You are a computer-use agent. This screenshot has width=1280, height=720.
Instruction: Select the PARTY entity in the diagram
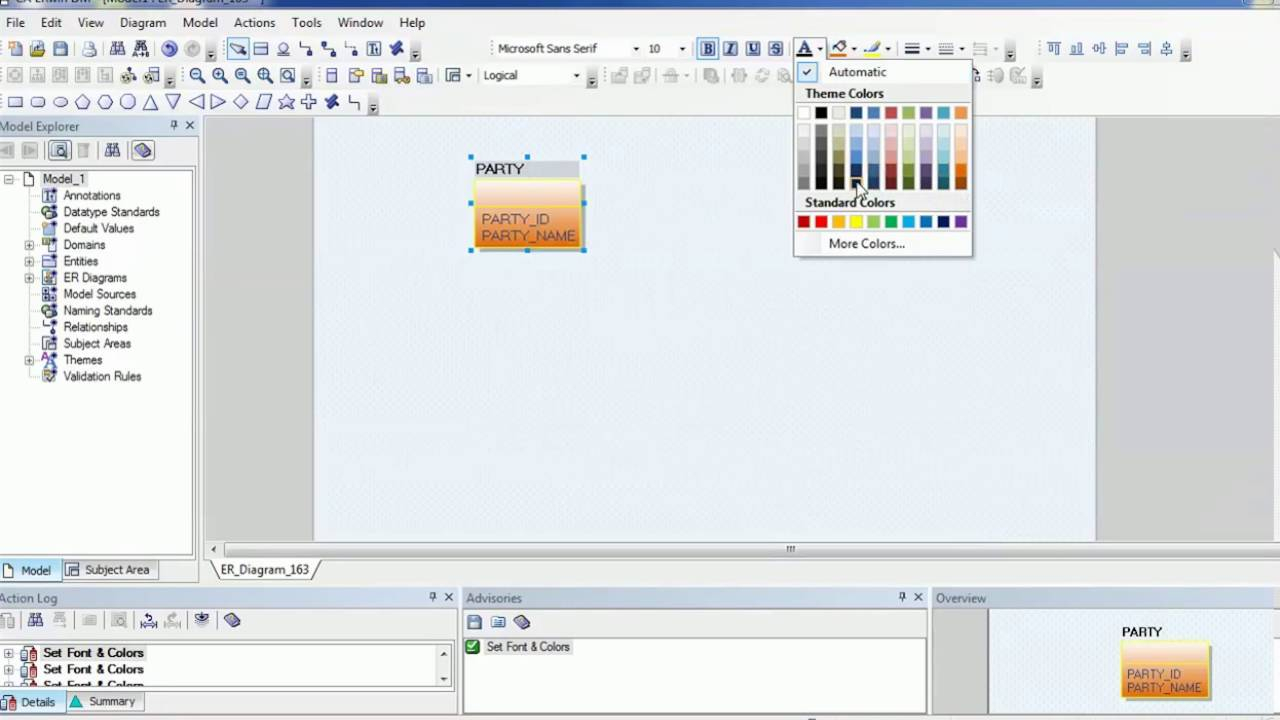pyautogui.click(x=527, y=200)
